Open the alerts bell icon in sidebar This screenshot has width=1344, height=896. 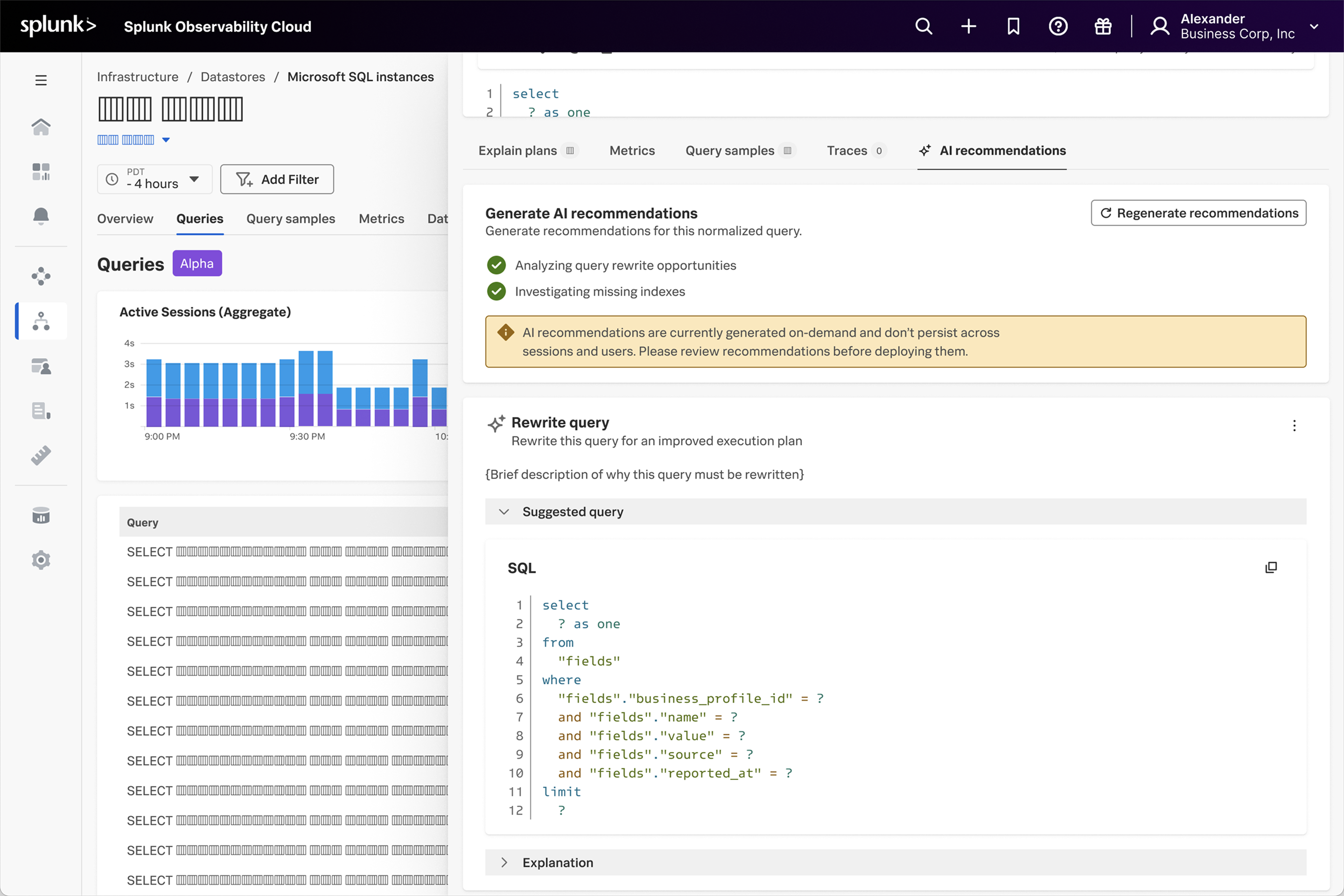[x=41, y=216]
